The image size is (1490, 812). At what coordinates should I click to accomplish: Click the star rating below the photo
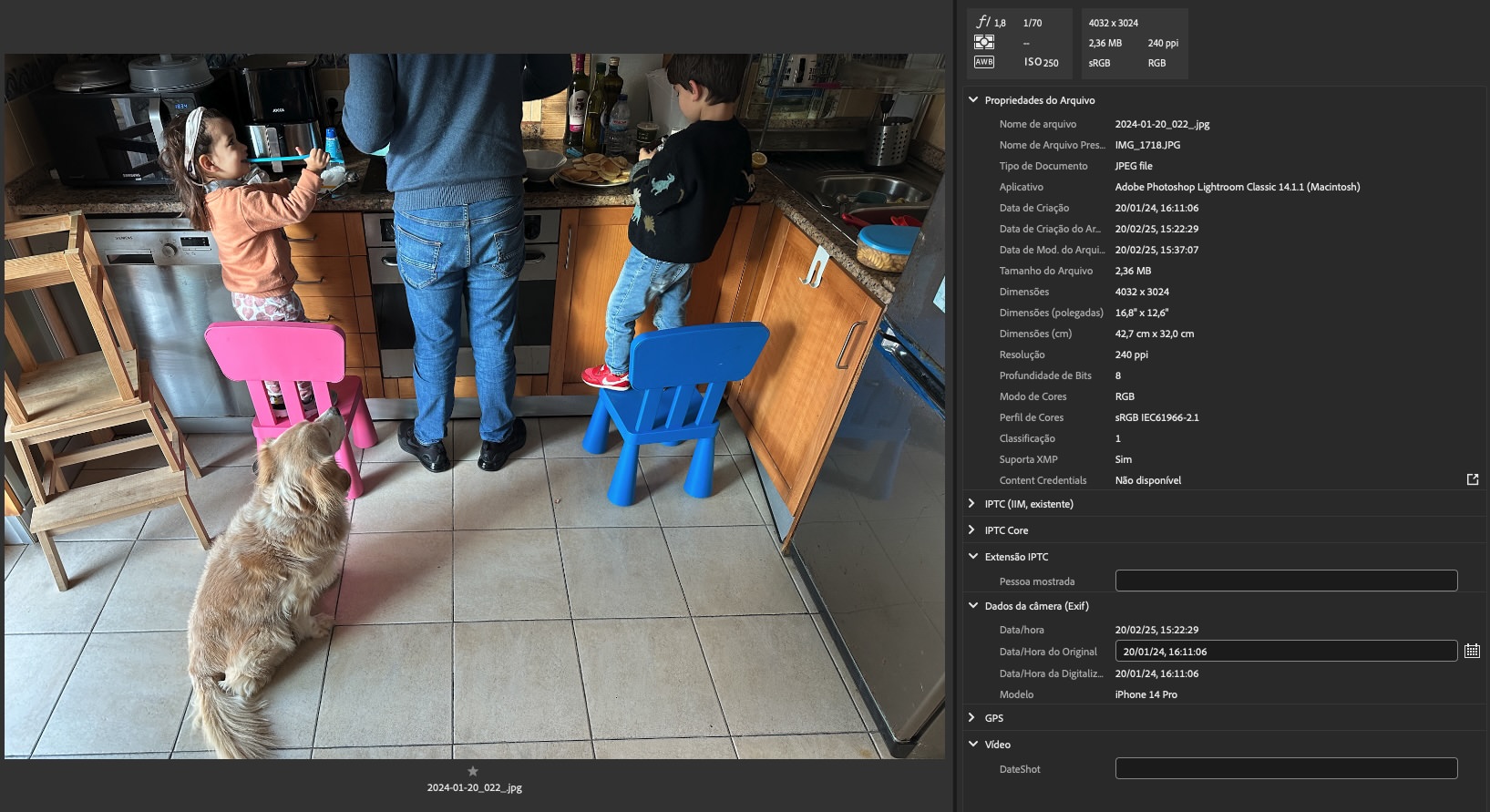click(473, 771)
